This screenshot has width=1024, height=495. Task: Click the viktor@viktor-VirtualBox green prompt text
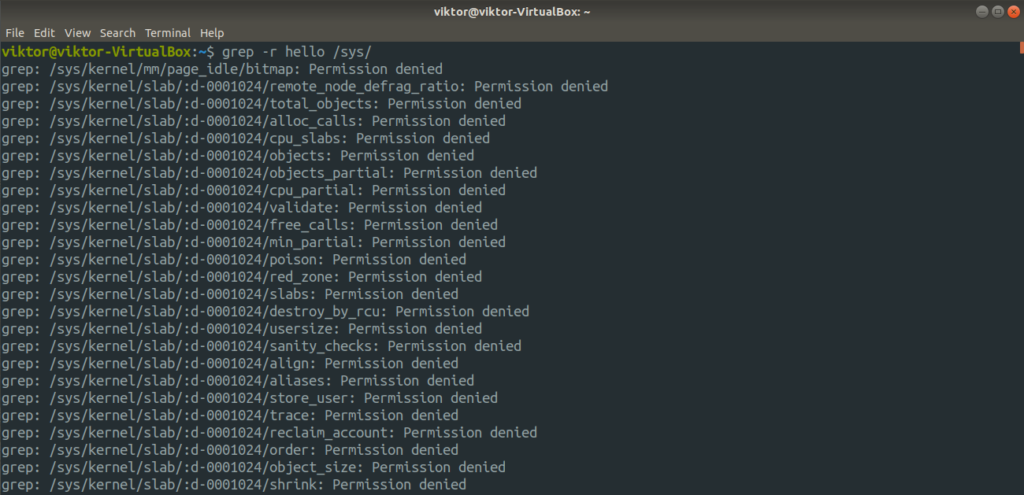pyautogui.click(x=97, y=52)
